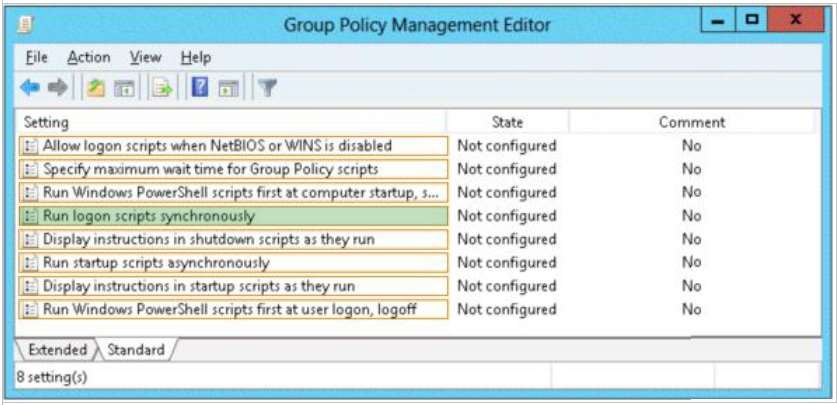Maximize the Group Policy Management Editor window

[752, 21]
